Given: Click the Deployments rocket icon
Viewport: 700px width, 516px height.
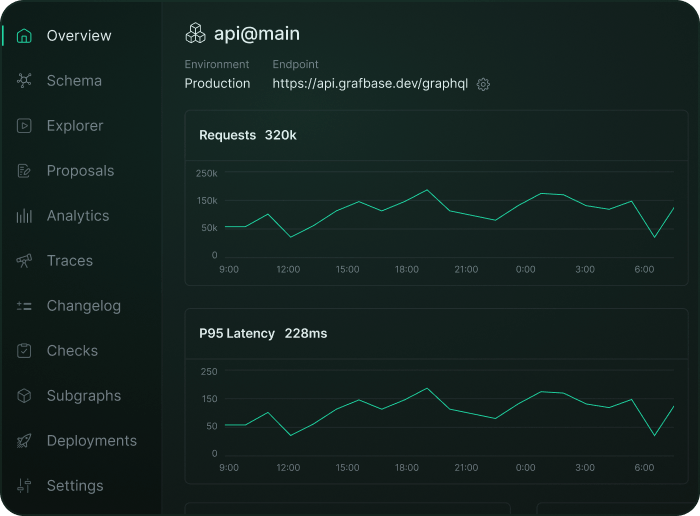Looking at the screenshot, I should point(24,441).
